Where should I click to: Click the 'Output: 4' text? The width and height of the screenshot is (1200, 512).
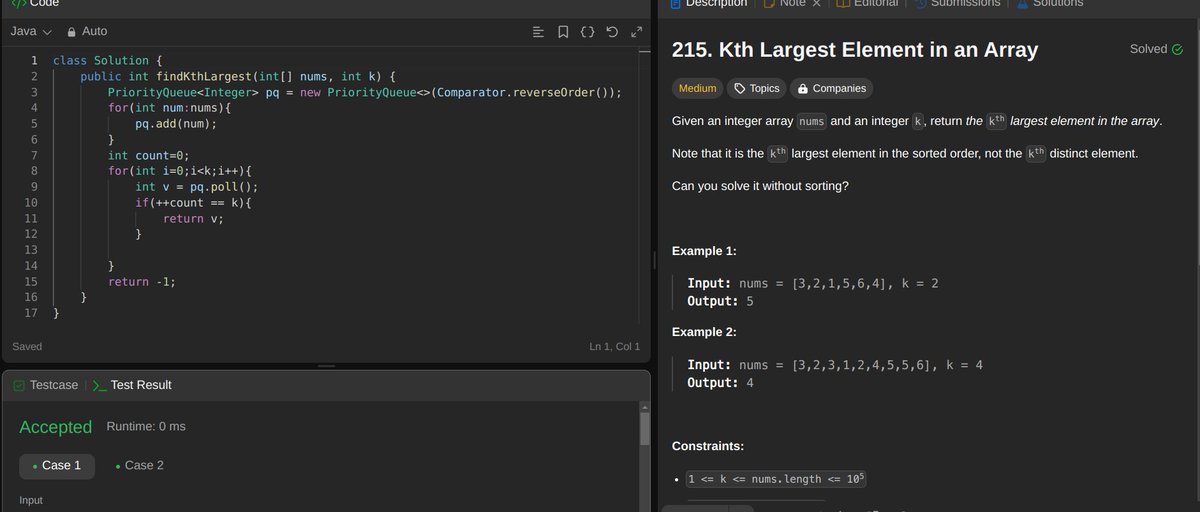point(721,382)
